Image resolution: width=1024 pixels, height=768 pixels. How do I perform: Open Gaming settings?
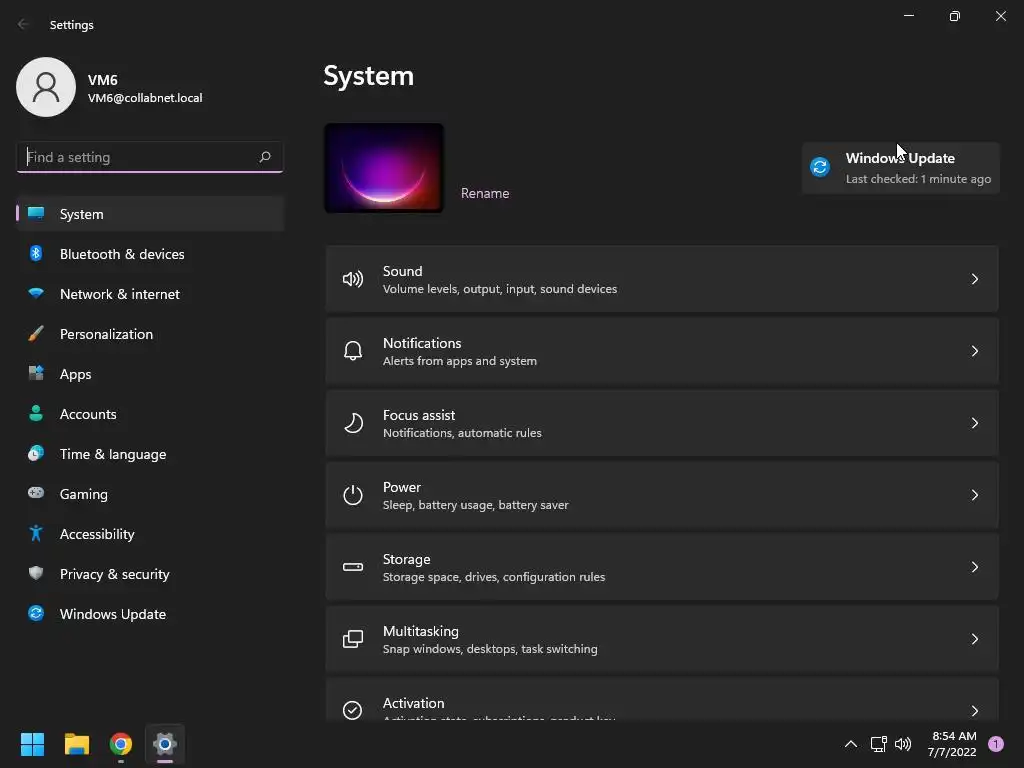click(150, 493)
